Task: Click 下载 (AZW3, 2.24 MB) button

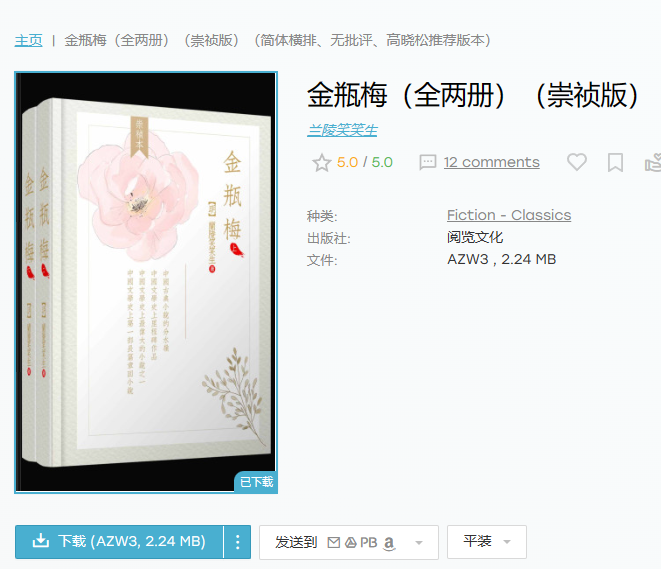Action: pos(119,542)
